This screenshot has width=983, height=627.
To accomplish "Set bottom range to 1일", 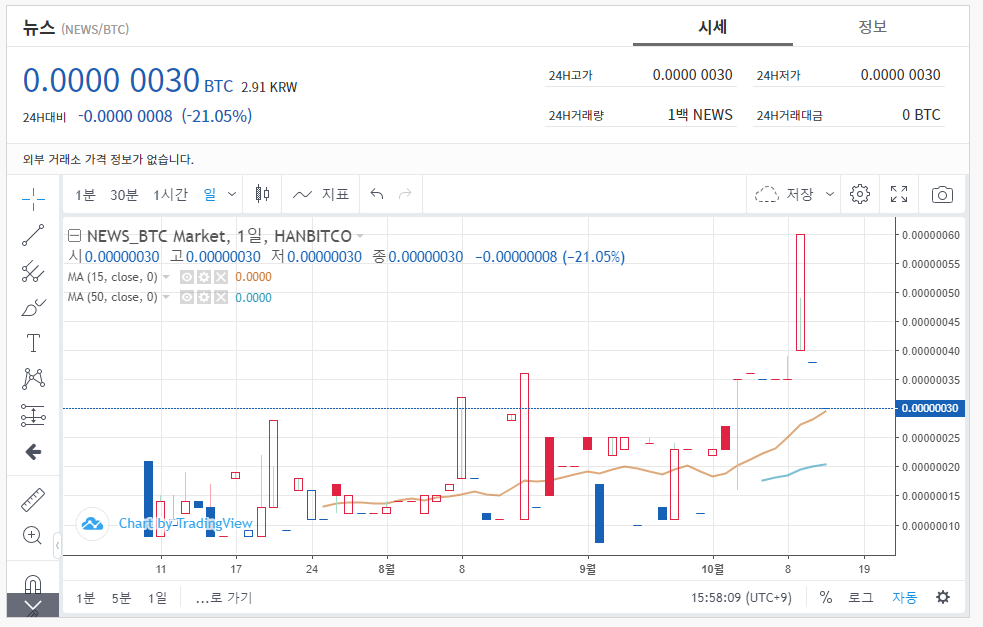I will click(157, 598).
